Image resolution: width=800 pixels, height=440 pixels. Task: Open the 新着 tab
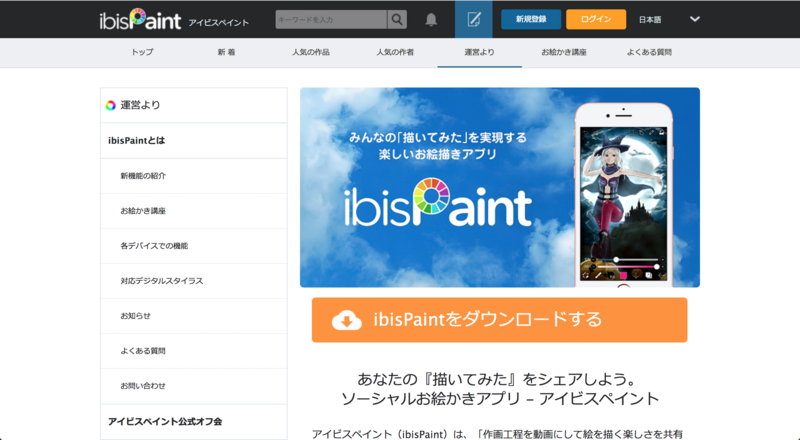coord(227,52)
